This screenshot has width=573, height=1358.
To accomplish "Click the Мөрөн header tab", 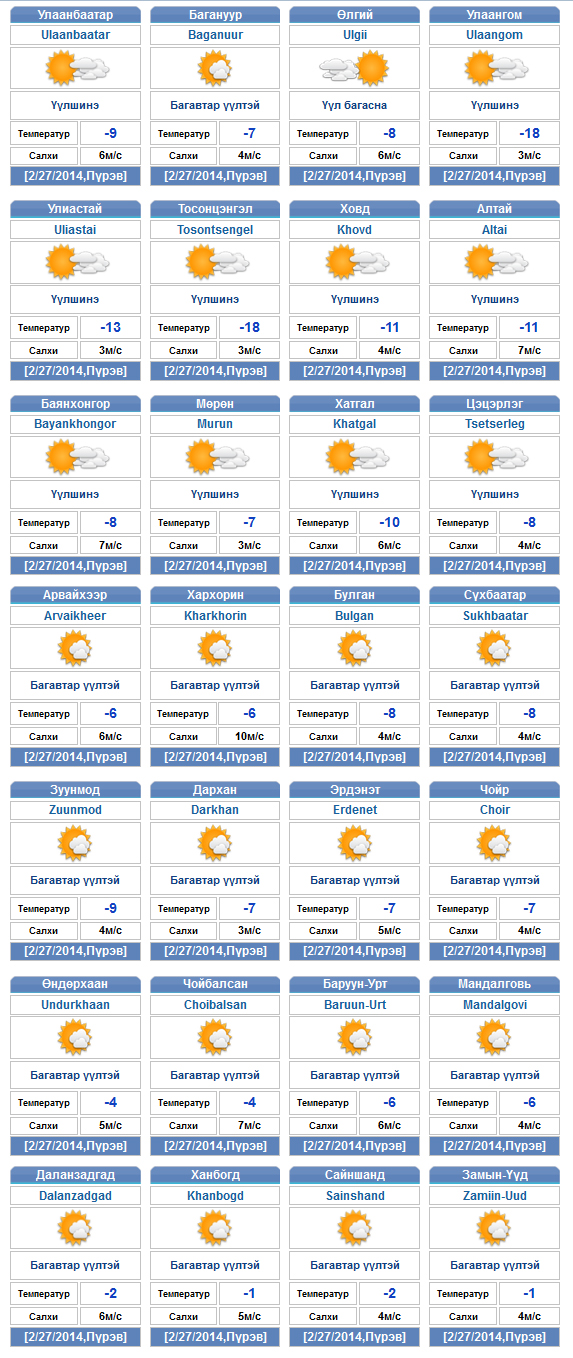I will pyautogui.click(x=215, y=403).
